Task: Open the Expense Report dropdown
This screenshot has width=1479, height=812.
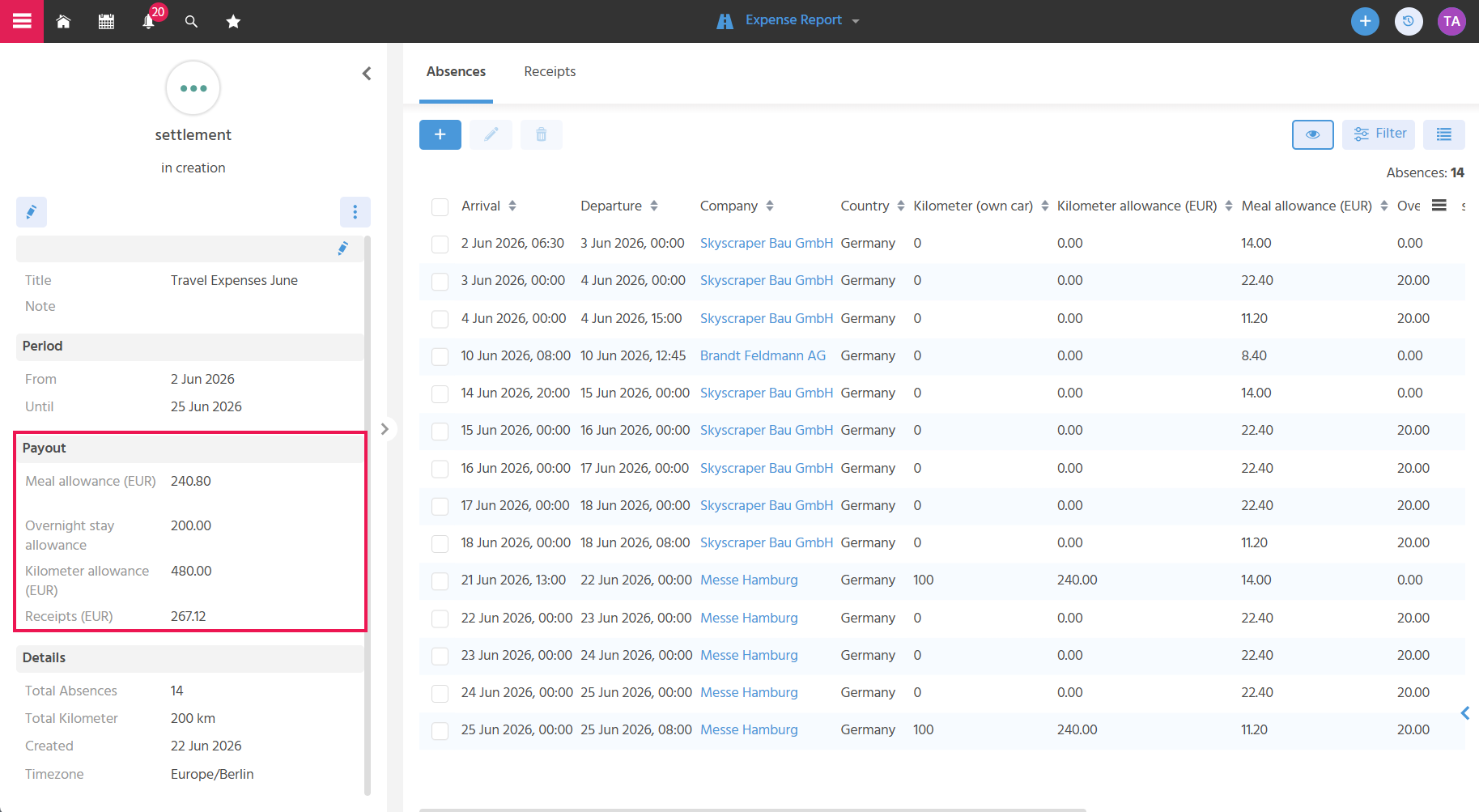Action: coord(788,20)
